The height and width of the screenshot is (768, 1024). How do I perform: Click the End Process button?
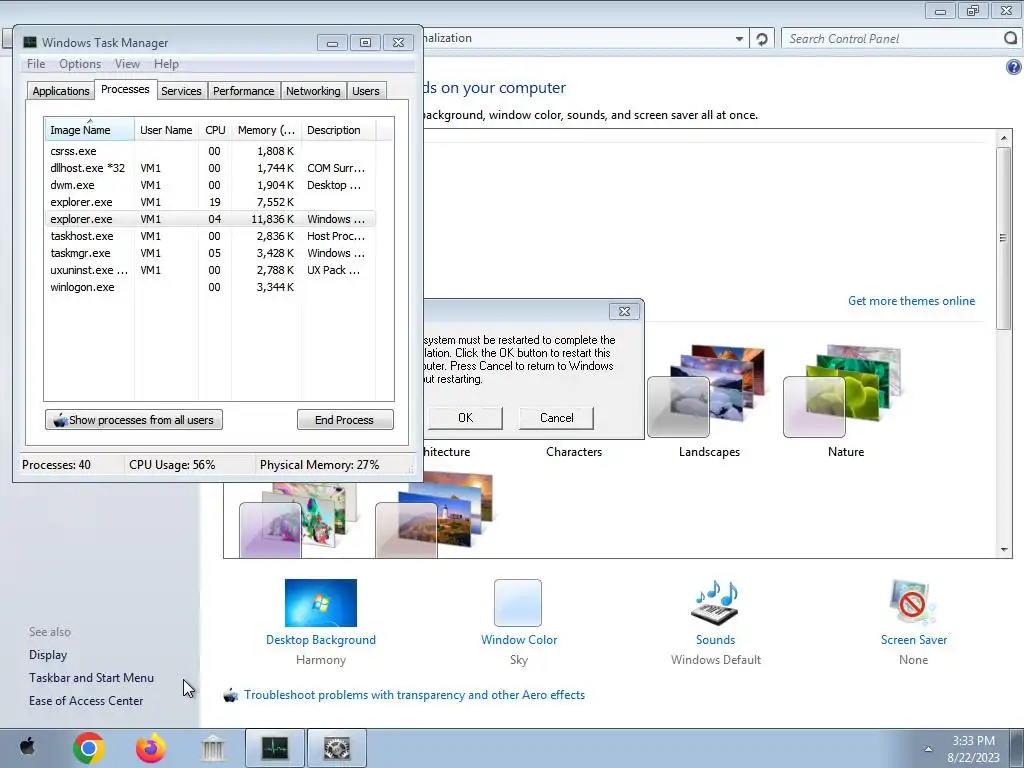tap(345, 420)
